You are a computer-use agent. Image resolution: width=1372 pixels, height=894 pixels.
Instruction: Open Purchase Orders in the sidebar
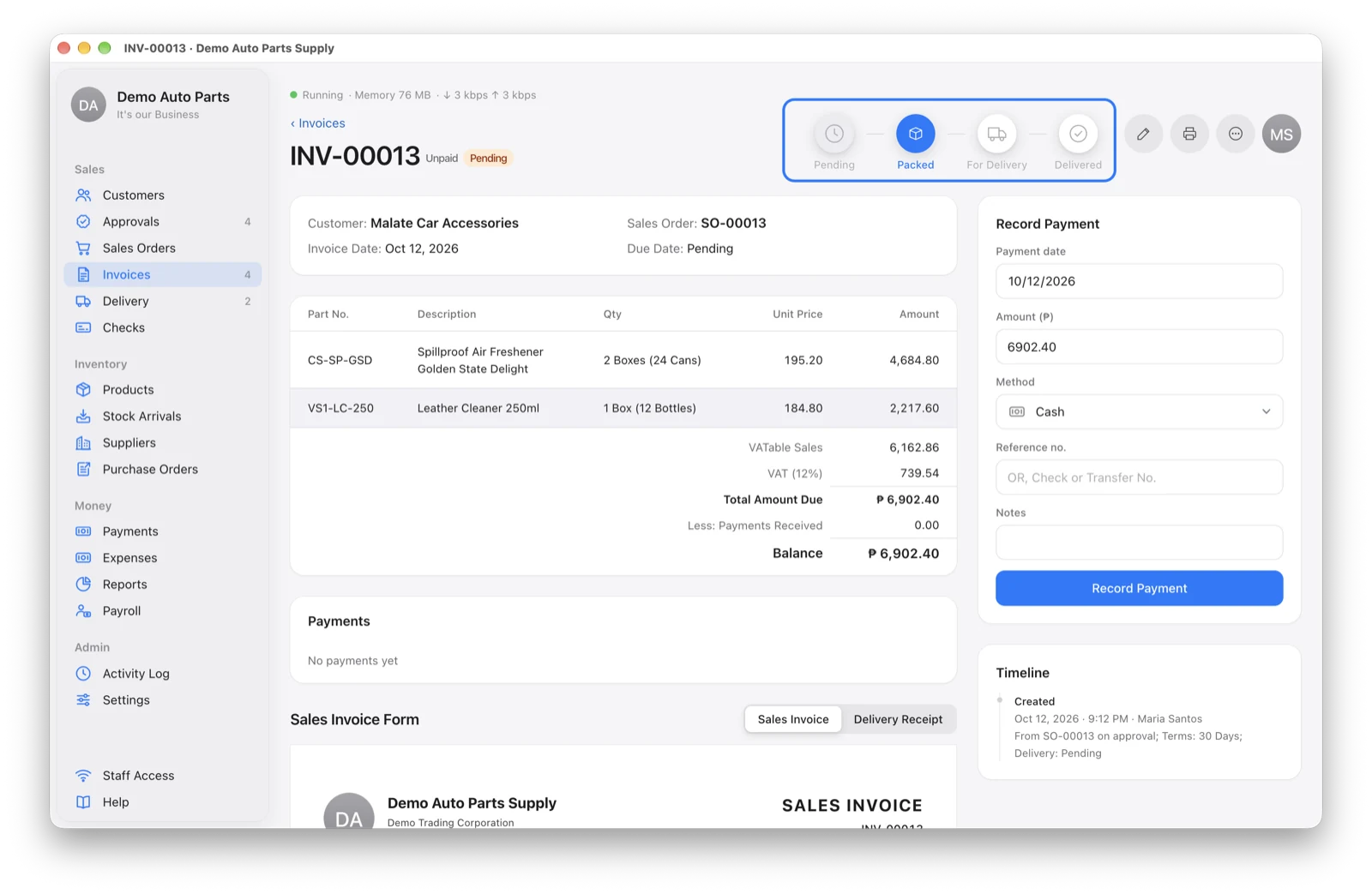[x=163, y=470]
